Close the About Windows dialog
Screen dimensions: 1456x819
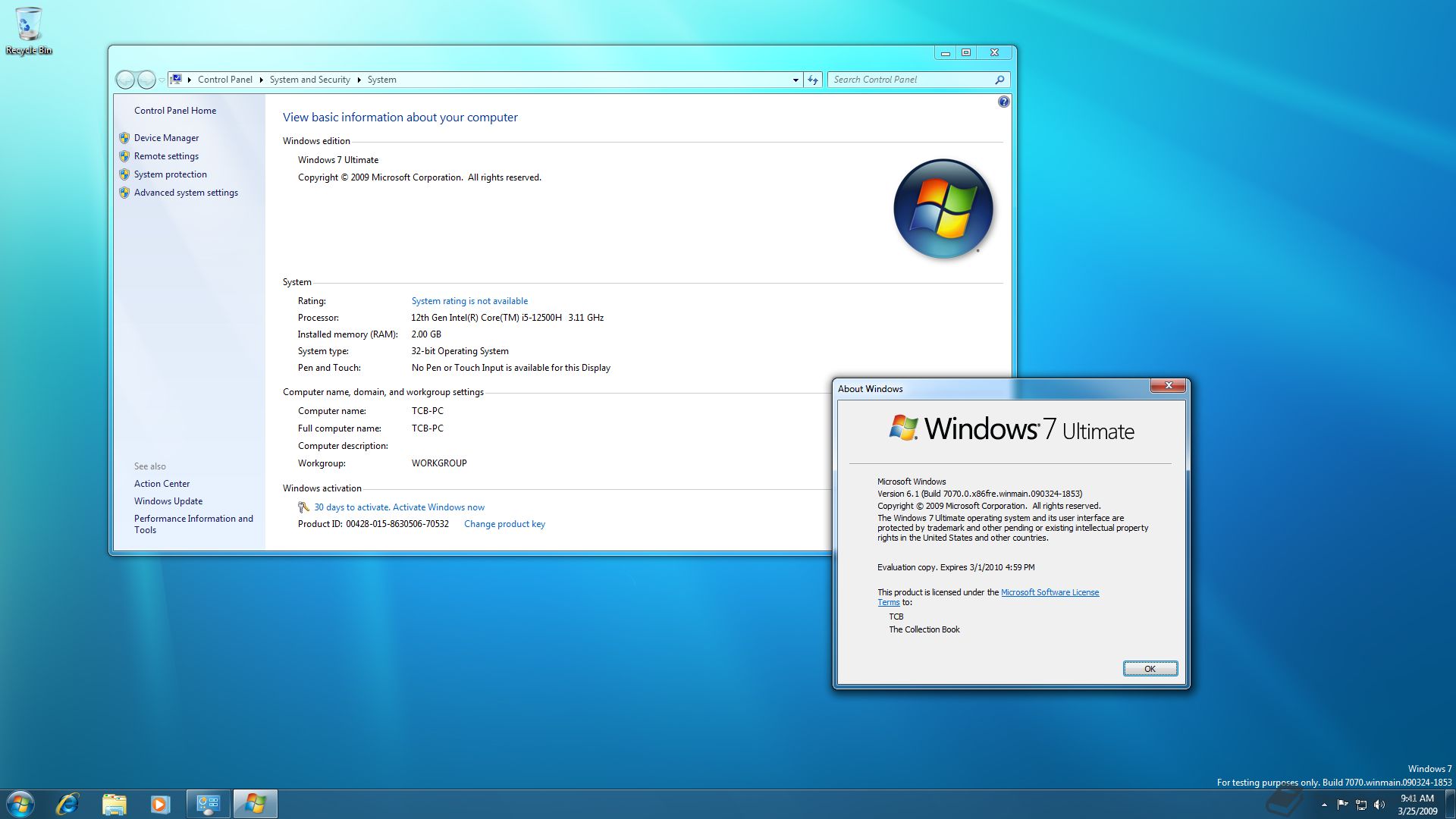[1168, 386]
